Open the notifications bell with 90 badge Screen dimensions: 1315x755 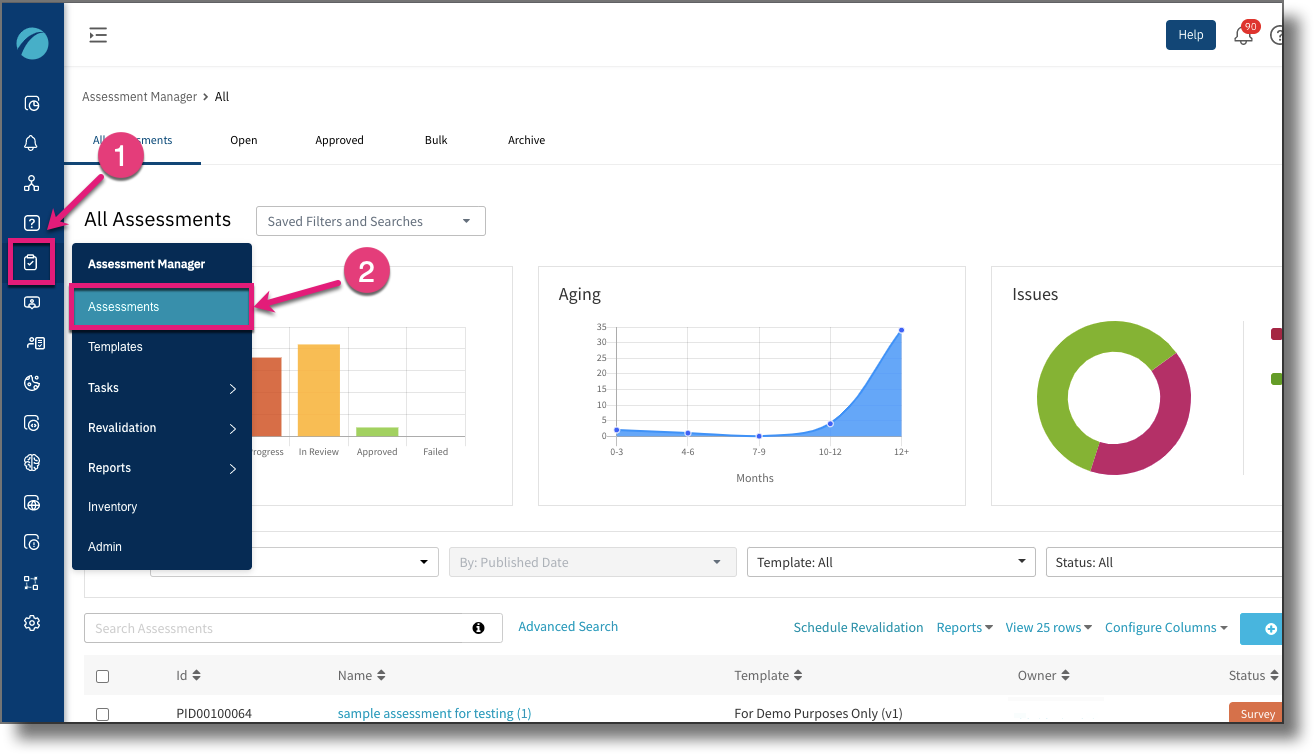(x=1243, y=34)
